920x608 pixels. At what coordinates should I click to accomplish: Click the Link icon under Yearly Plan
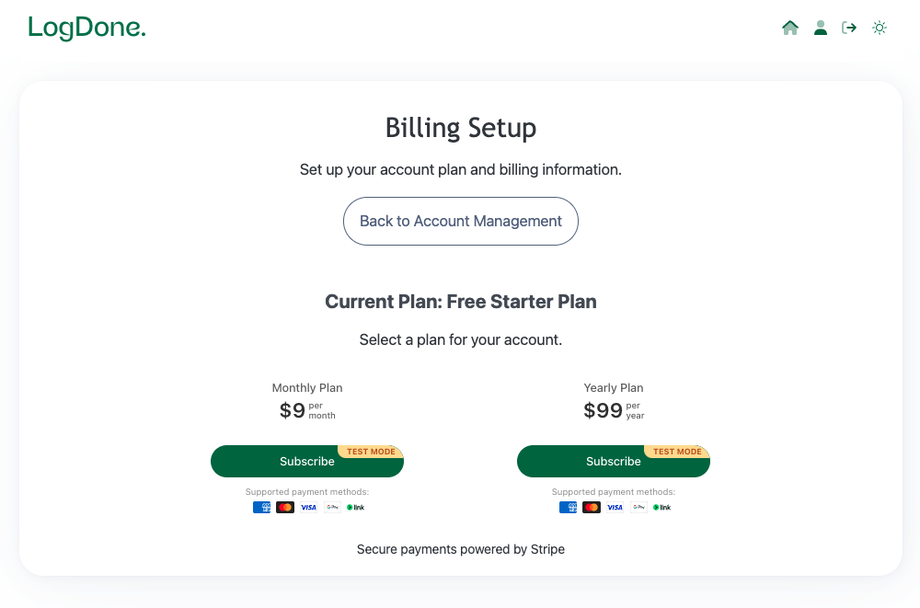tap(662, 507)
